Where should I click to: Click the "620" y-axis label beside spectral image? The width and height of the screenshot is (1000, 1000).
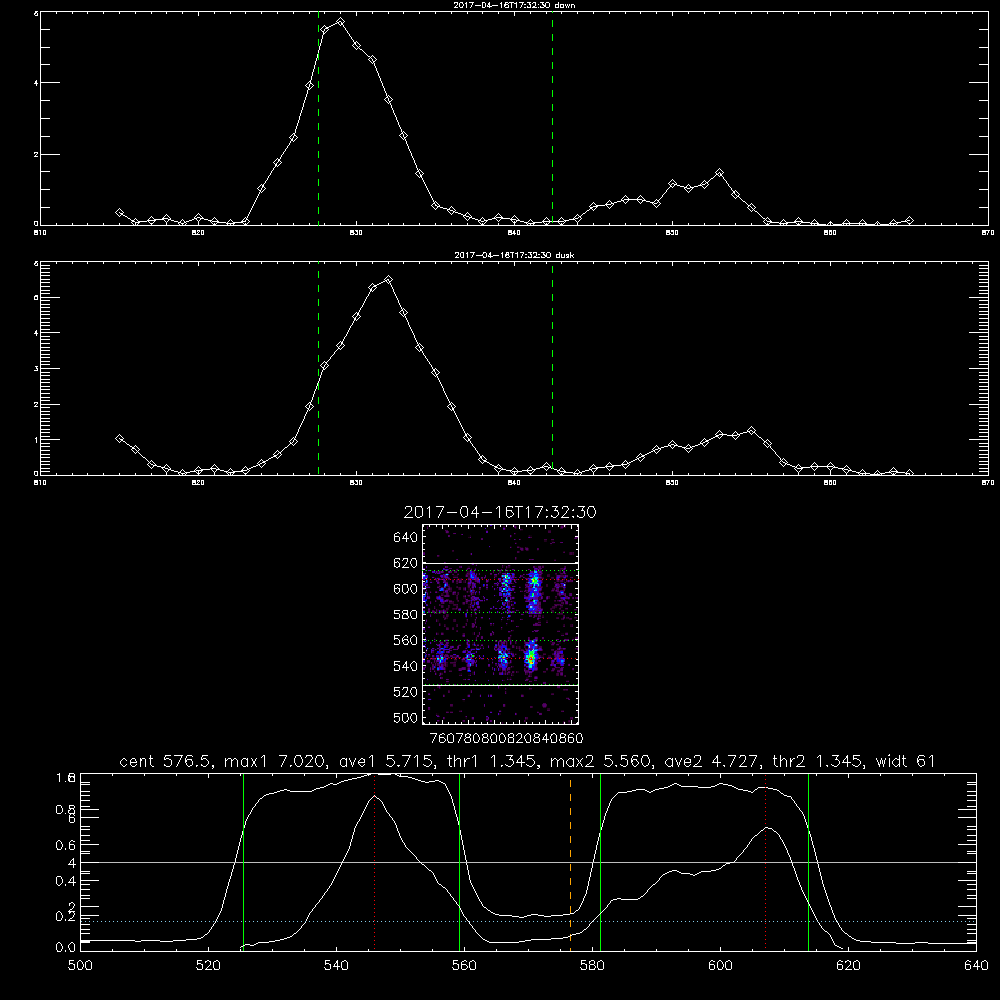[406, 563]
